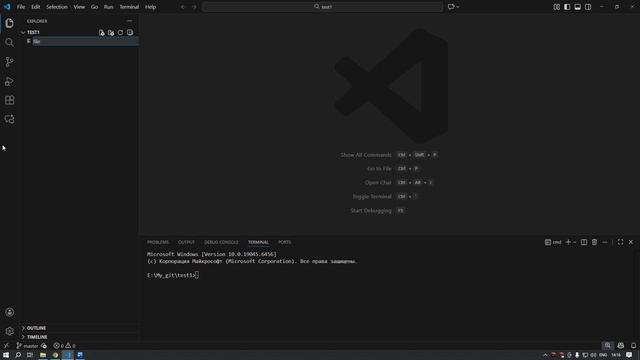Viewport: 640px width, 360px height.
Task: Collapse the TEST1 folder section
Action: (x=23, y=32)
